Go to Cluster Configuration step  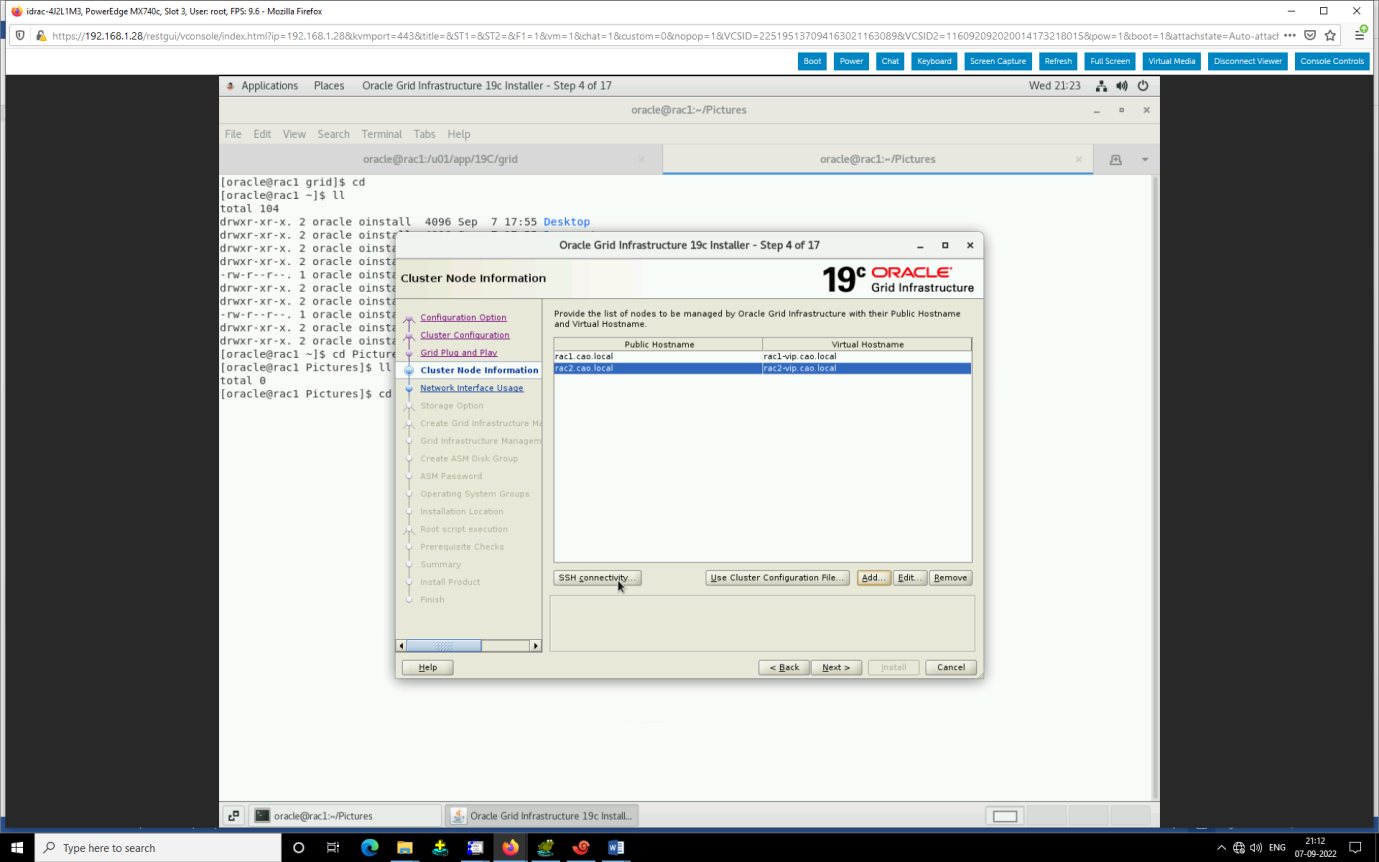click(x=465, y=335)
